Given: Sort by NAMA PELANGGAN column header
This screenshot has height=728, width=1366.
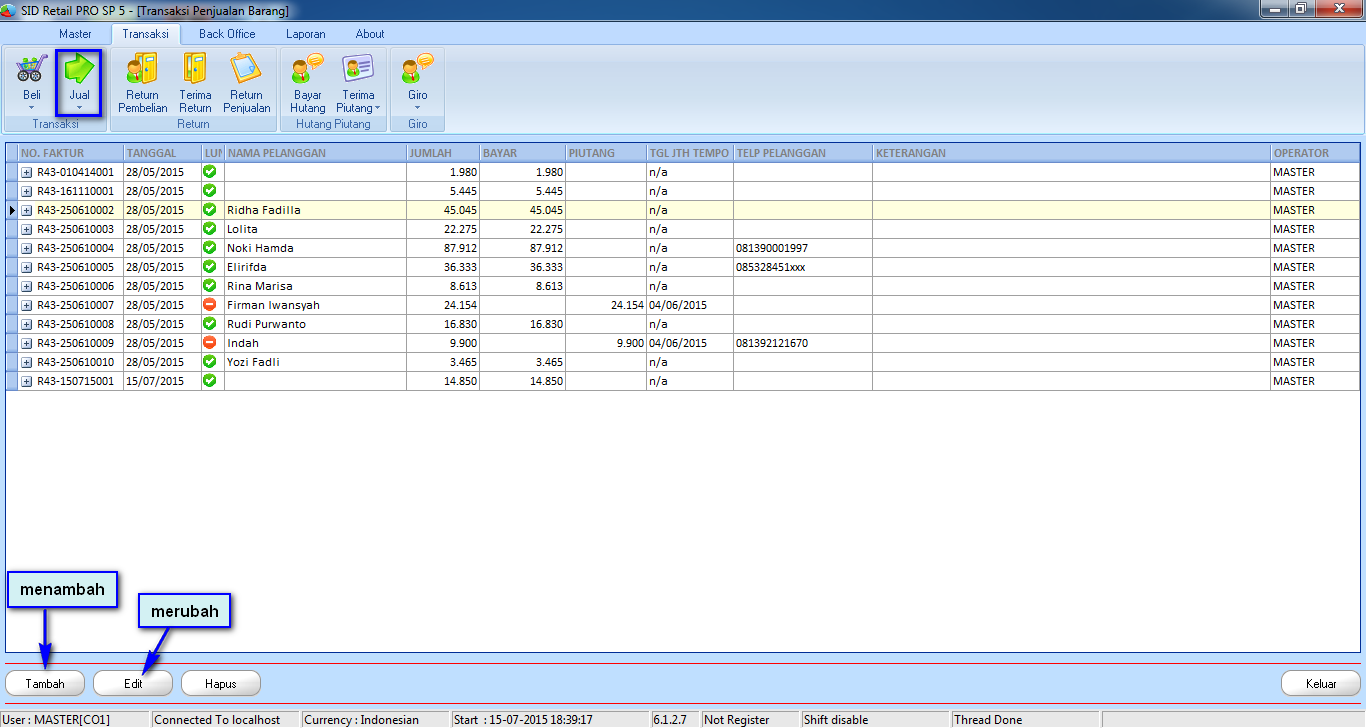Looking at the screenshot, I should (315, 153).
